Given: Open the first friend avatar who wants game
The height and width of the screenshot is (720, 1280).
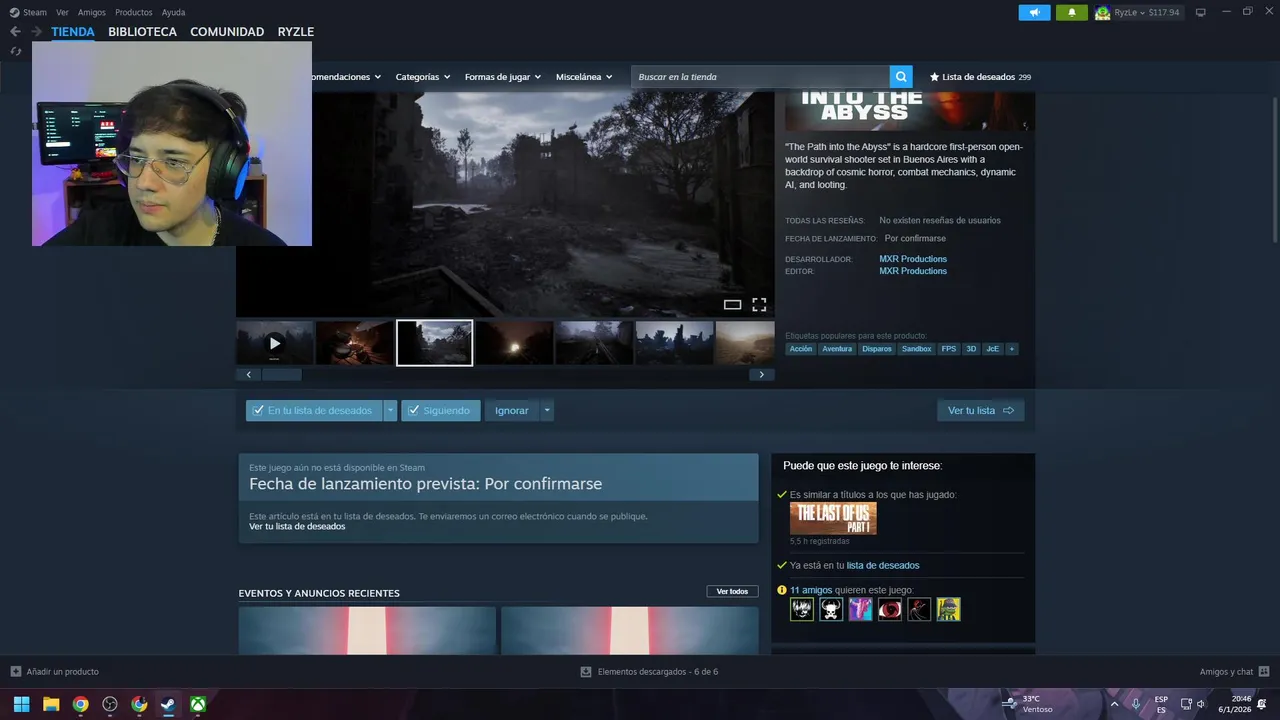Looking at the screenshot, I should point(802,609).
